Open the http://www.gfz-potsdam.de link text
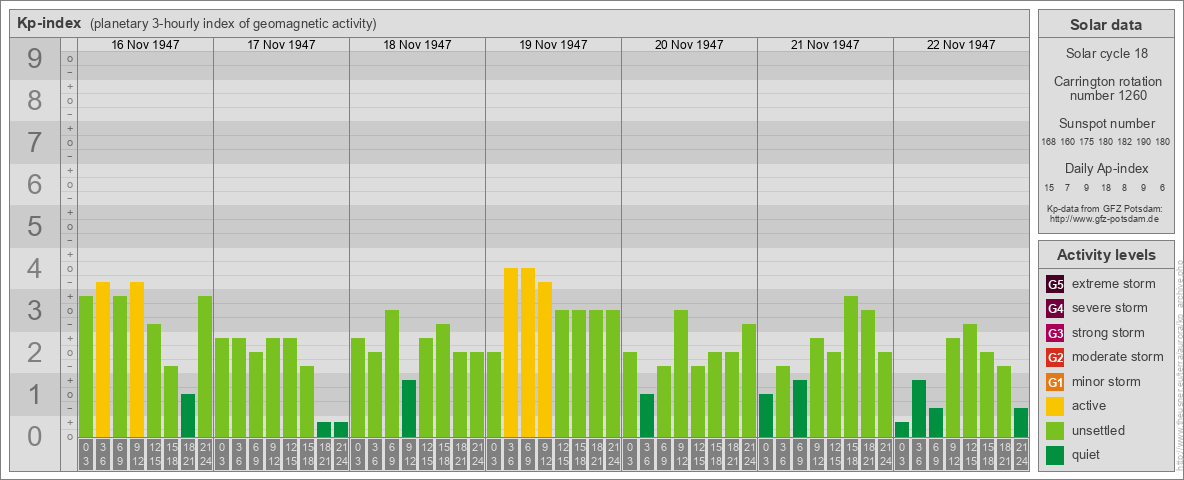Image resolution: width=1184 pixels, height=480 pixels. (1103, 219)
